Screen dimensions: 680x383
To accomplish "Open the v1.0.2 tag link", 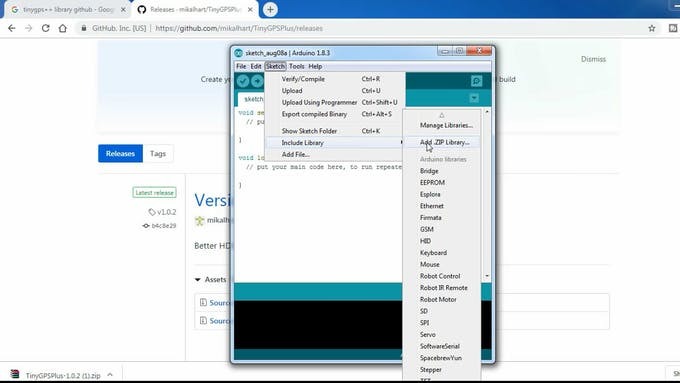I will click(x=162, y=212).
